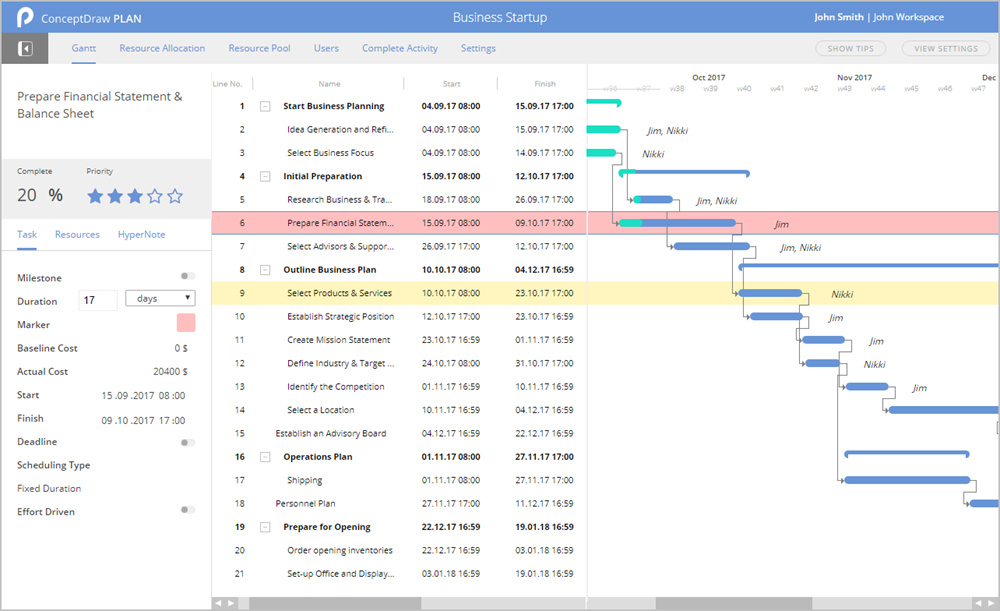The height and width of the screenshot is (611, 1000).
Task: Collapse the Outline Business Plan group
Action: tap(265, 270)
